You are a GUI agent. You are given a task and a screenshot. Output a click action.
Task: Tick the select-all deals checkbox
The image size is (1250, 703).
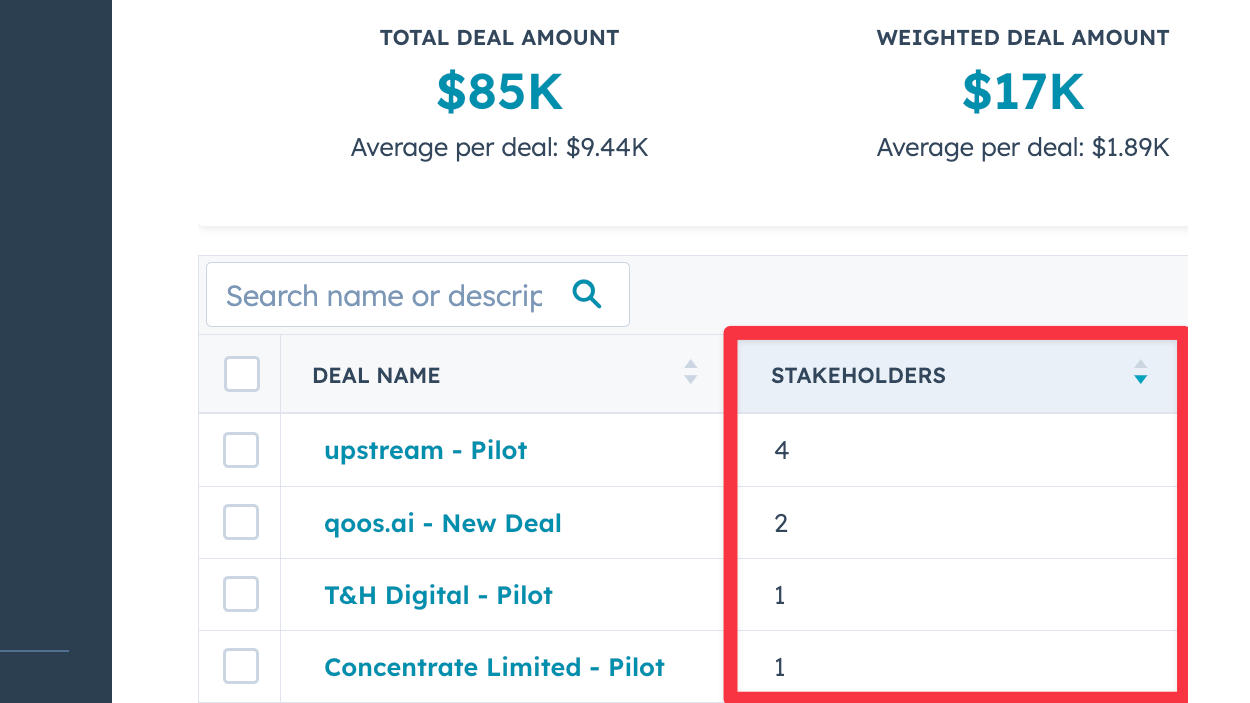tap(242, 374)
